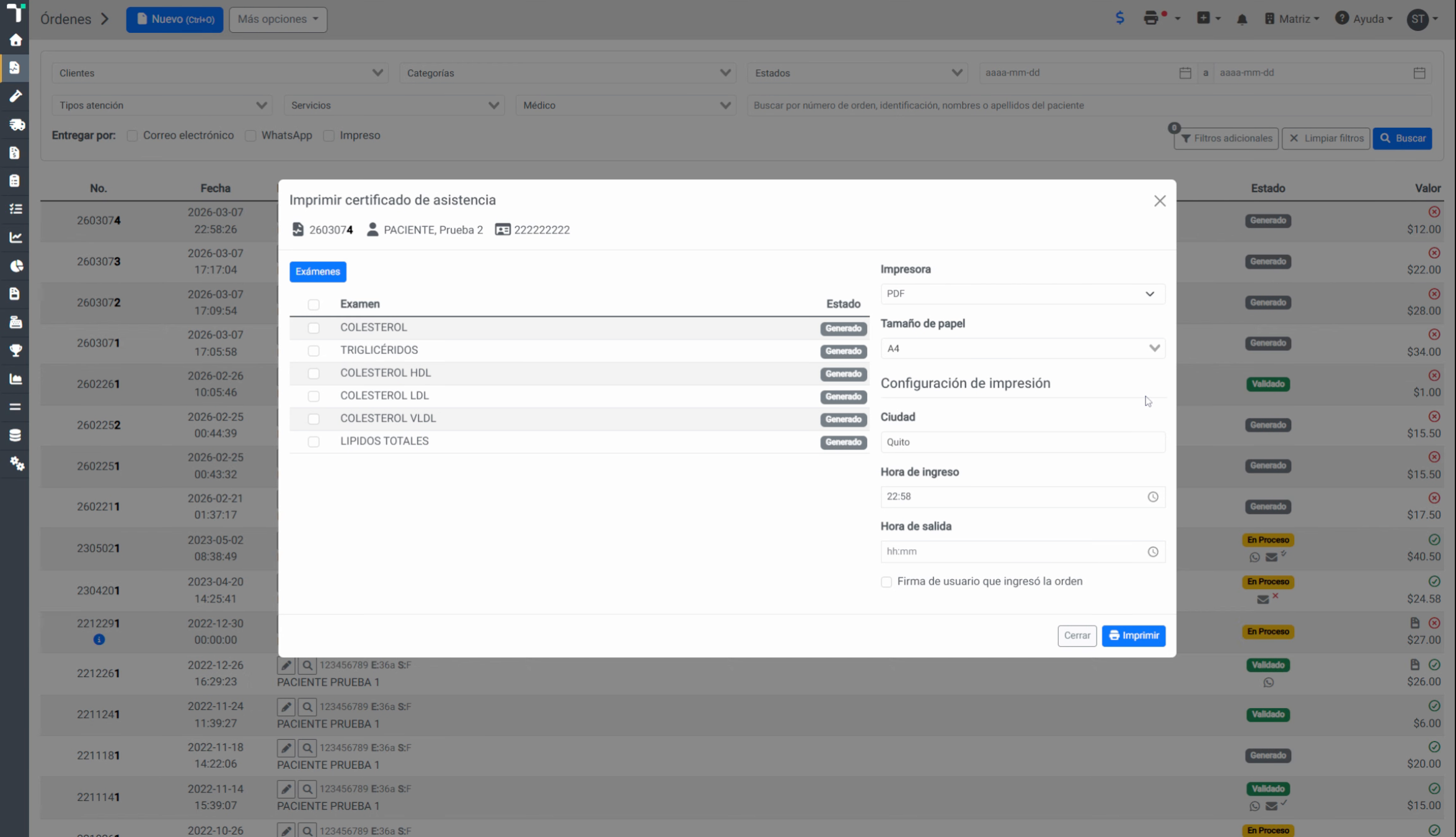1456x837 pixels.
Task: Toggle WhatsApp delivery checkbox
Action: pos(250,136)
